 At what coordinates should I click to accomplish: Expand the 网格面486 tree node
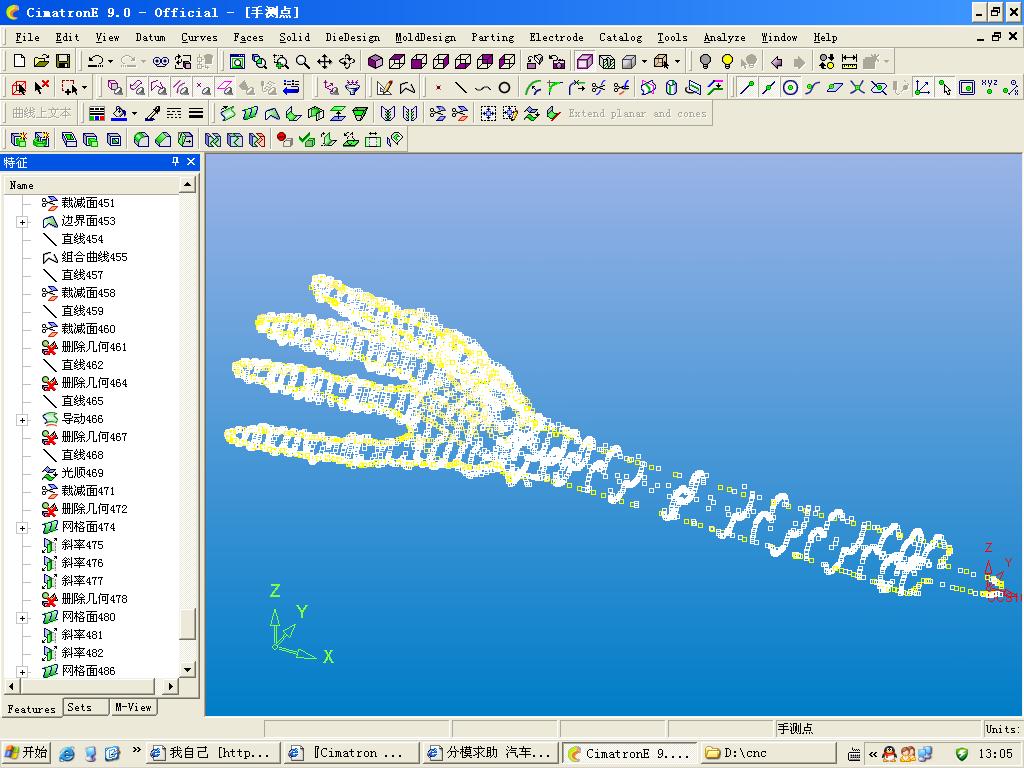coord(22,671)
